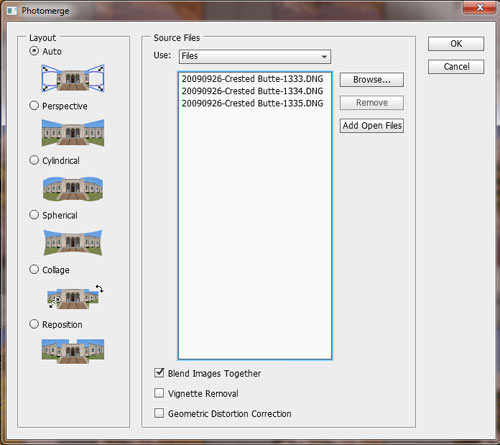The width and height of the screenshot is (500, 445).
Task: Click the Browse button
Action: tap(372, 80)
